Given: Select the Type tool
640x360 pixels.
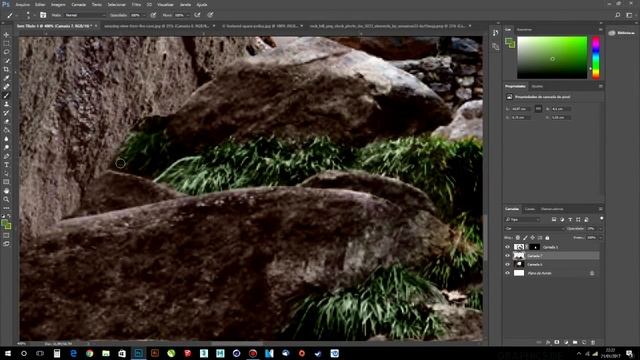Looking at the screenshot, I should (x=6, y=164).
